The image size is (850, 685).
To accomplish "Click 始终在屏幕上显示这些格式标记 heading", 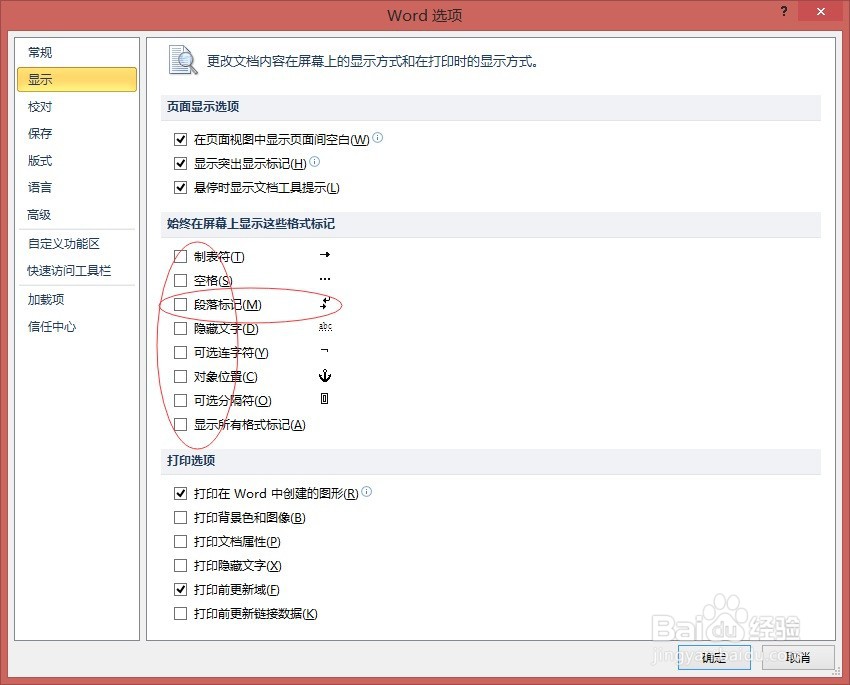I will [251, 223].
